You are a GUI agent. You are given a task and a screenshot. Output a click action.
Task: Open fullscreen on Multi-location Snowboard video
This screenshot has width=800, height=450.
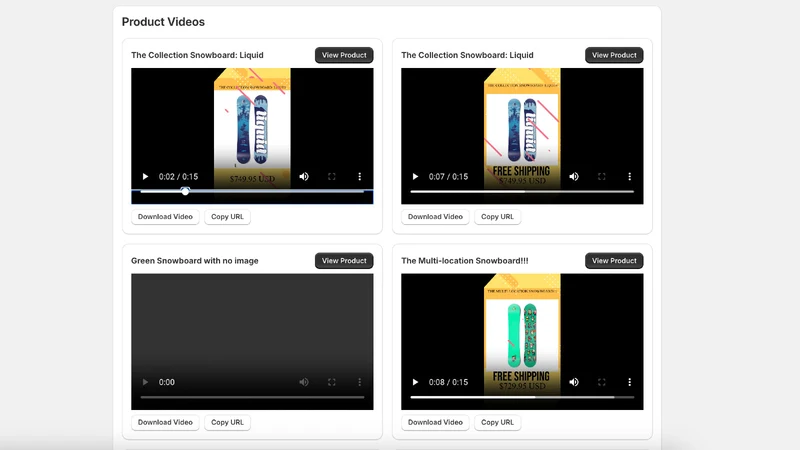602,382
